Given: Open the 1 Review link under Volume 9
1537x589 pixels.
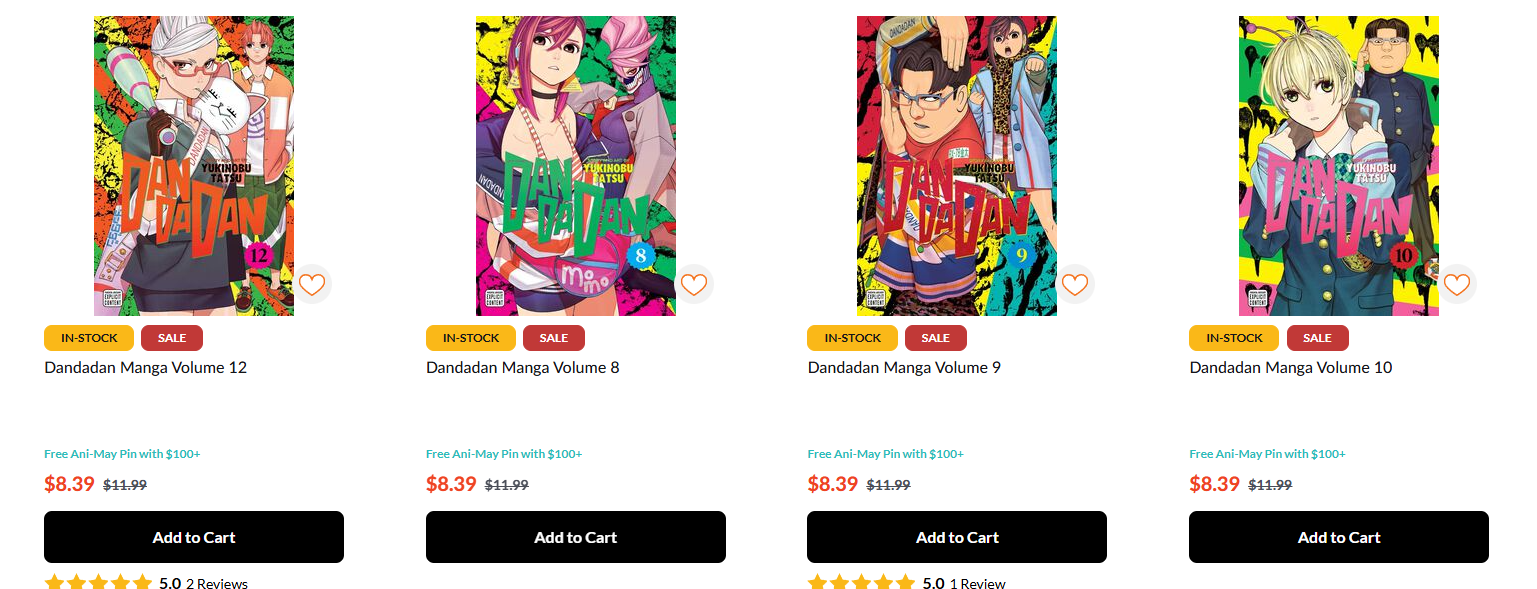Looking at the screenshot, I should coord(980,583).
